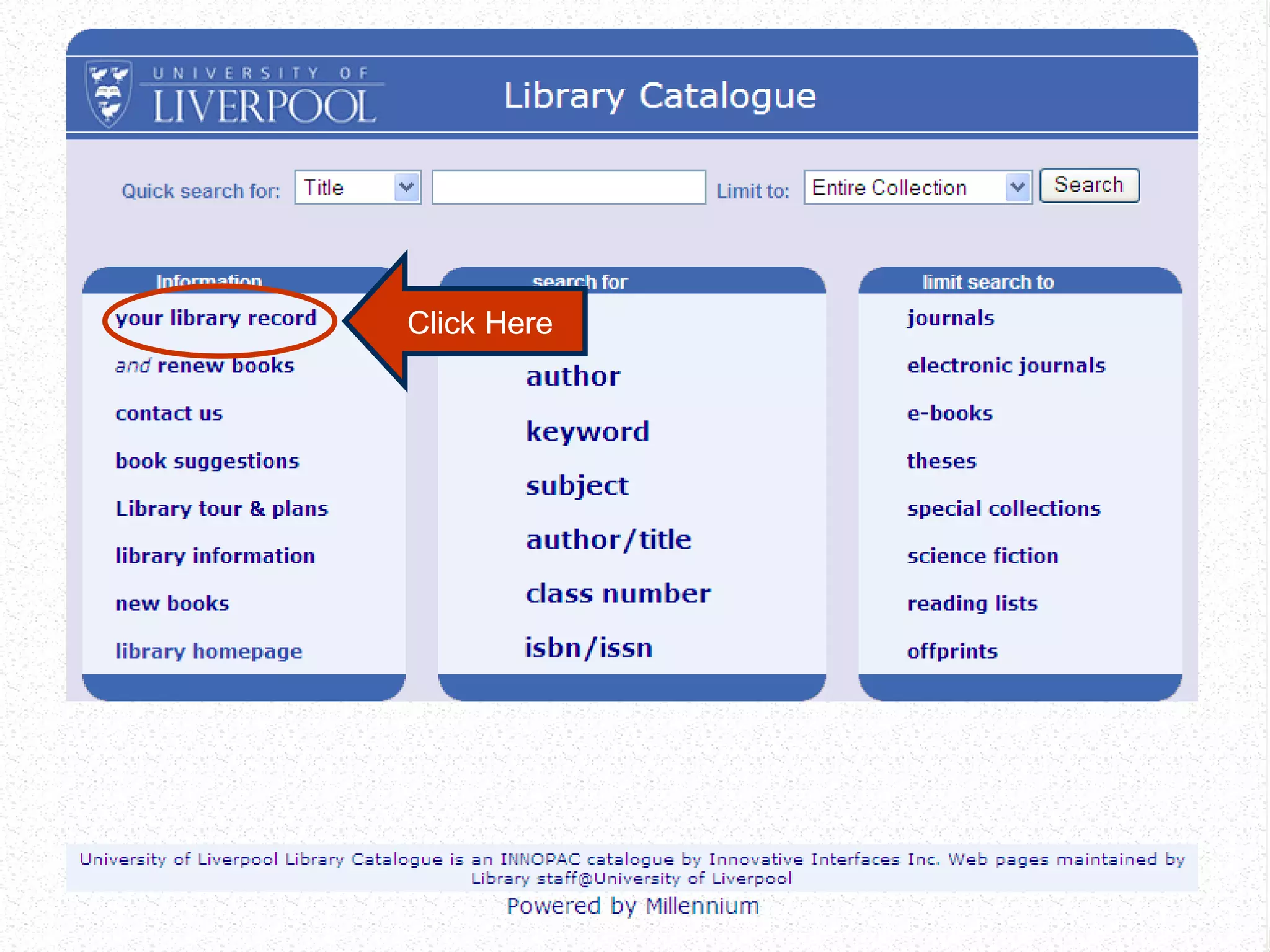Screen dimensions: 1270x952
Task: Open the 'contact us' link
Action: coord(169,413)
